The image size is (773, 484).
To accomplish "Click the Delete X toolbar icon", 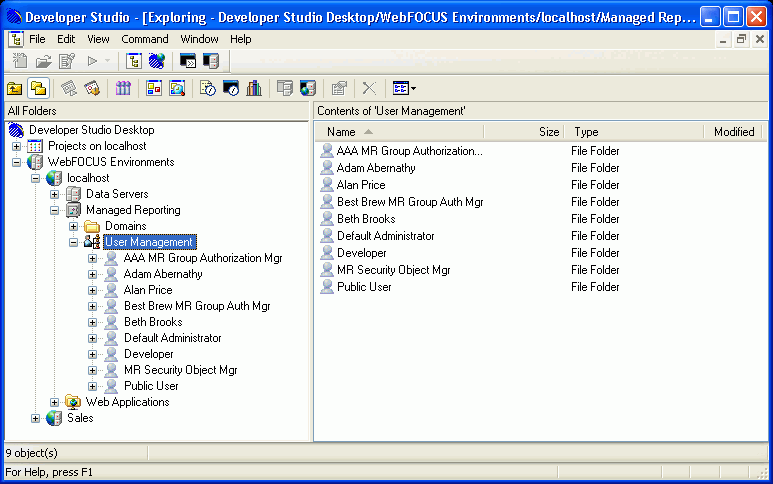I will click(369, 89).
